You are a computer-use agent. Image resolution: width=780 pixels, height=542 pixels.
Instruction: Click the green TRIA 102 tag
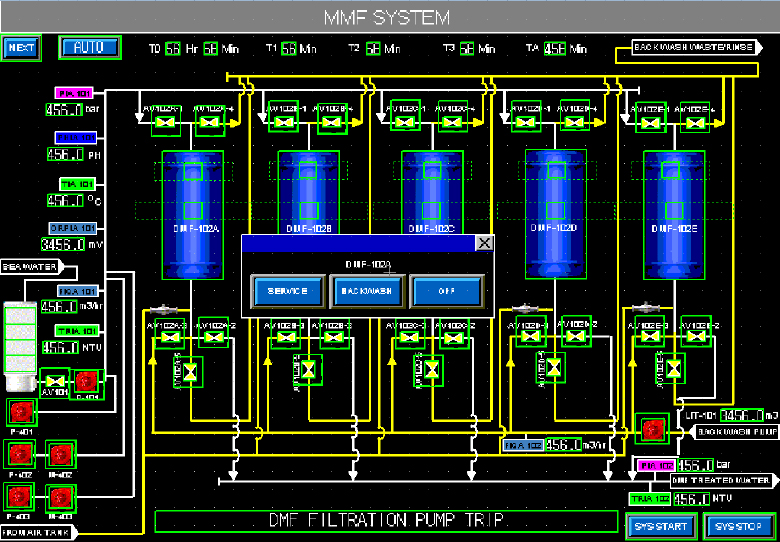point(650,499)
